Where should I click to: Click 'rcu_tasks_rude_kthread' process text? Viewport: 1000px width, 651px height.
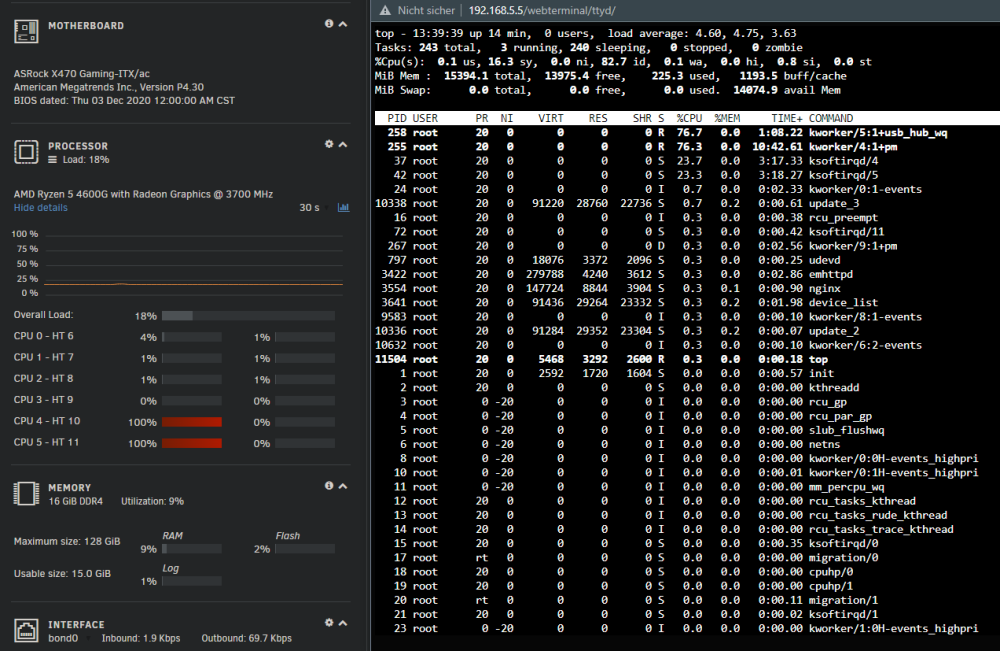click(878, 515)
